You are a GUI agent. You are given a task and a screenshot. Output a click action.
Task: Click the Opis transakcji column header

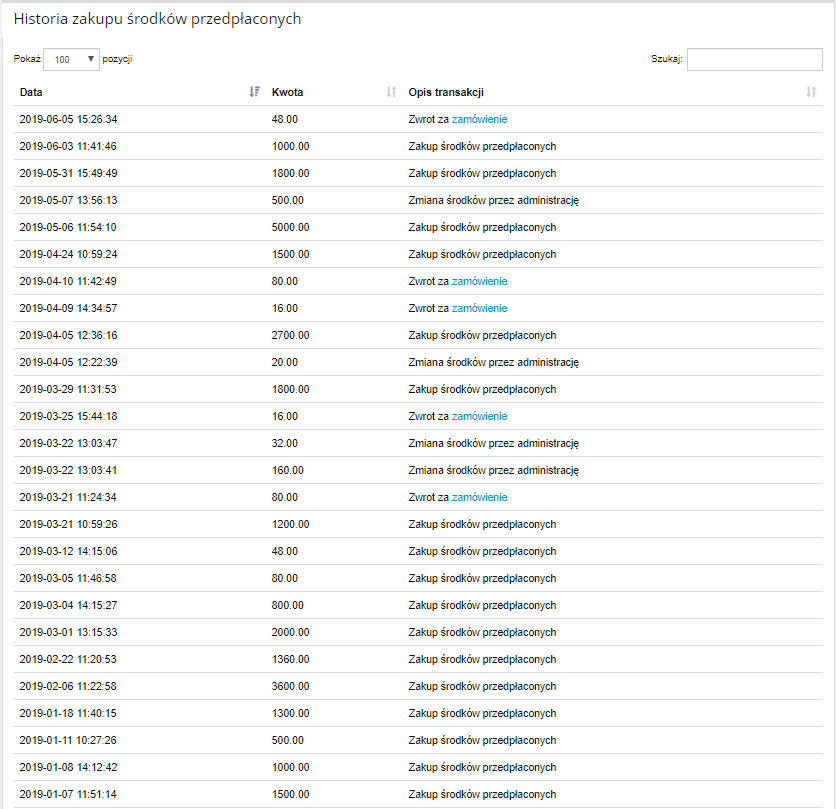pos(446,92)
